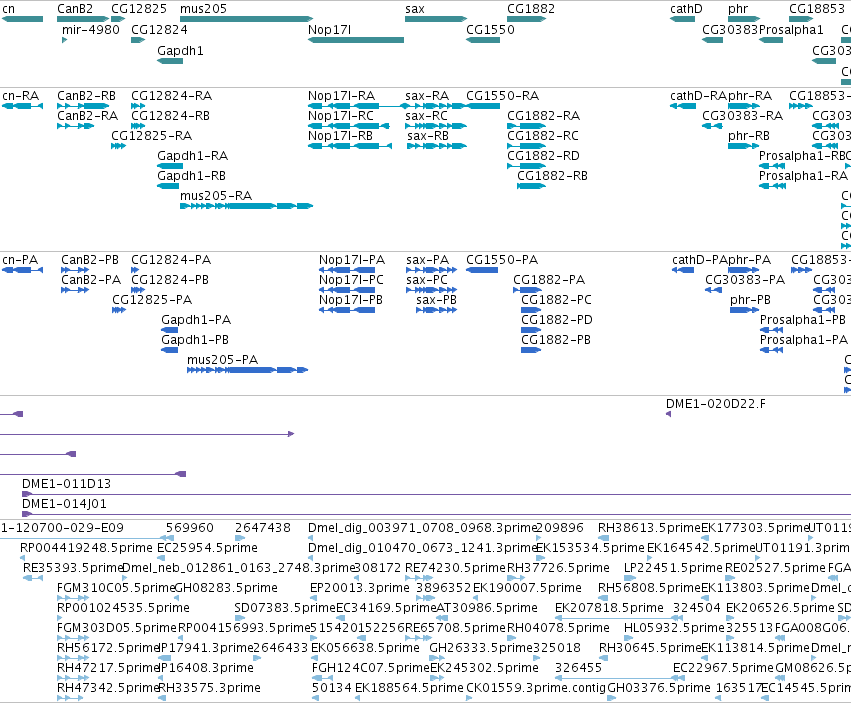Image resolution: width=851 pixels, height=703 pixels.
Task: Click the CG12825-RA transcript arrows
Action: 118,145
